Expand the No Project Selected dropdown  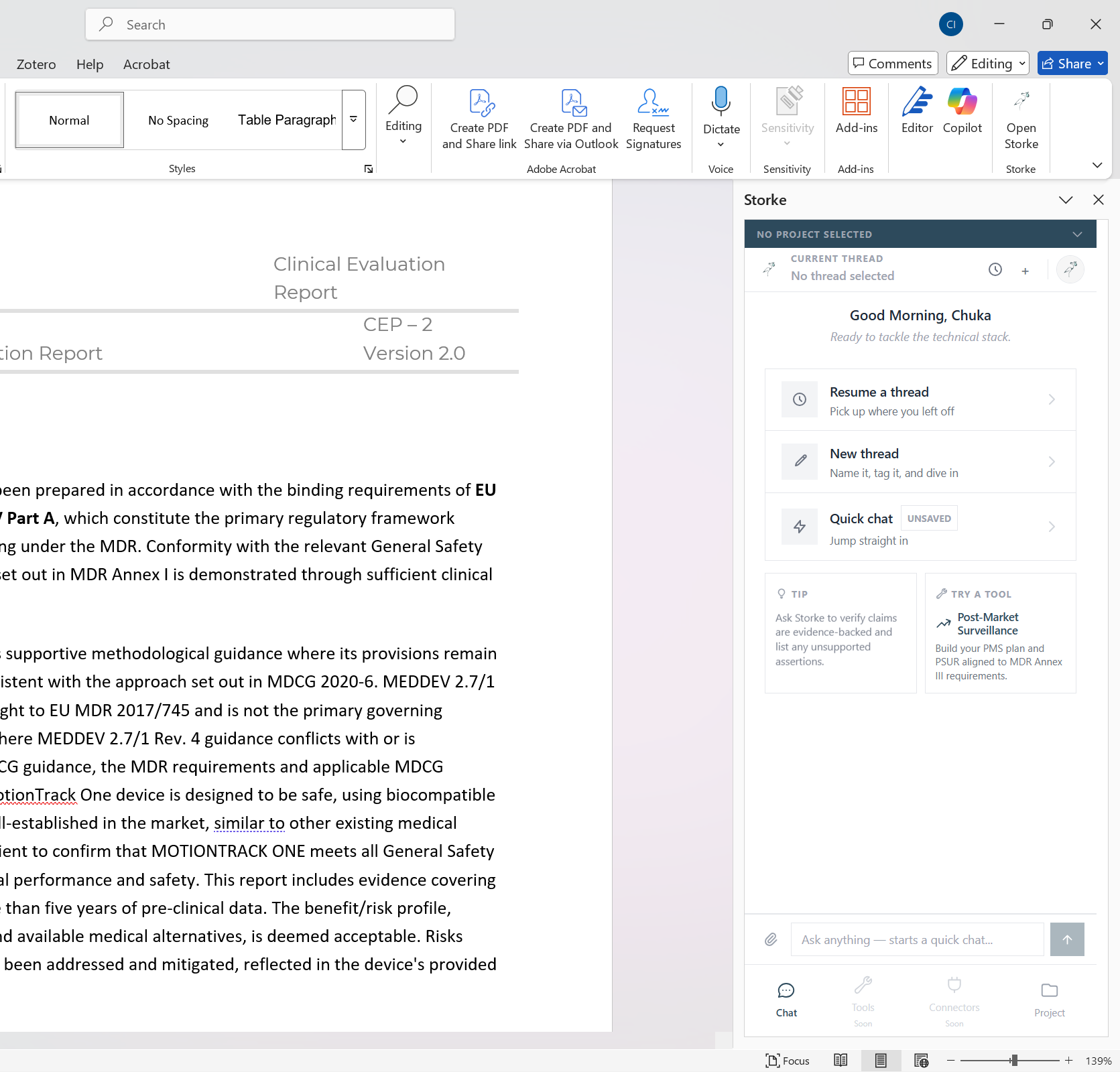point(920,234)
